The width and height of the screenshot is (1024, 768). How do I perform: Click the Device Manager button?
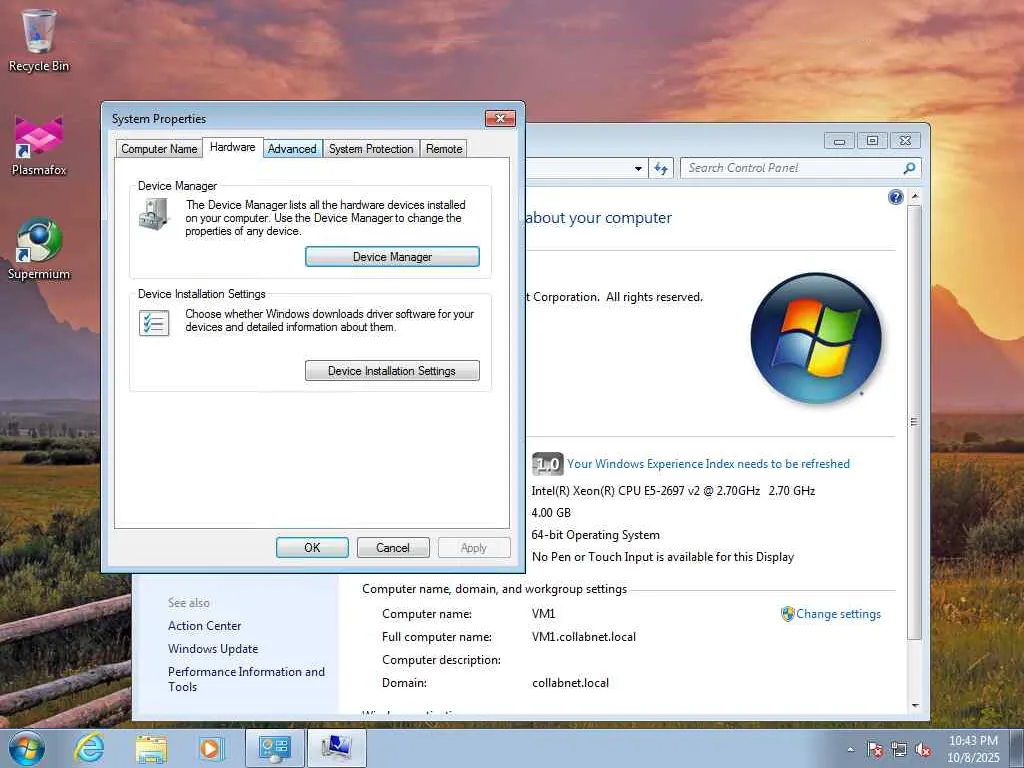click(392, 257)
